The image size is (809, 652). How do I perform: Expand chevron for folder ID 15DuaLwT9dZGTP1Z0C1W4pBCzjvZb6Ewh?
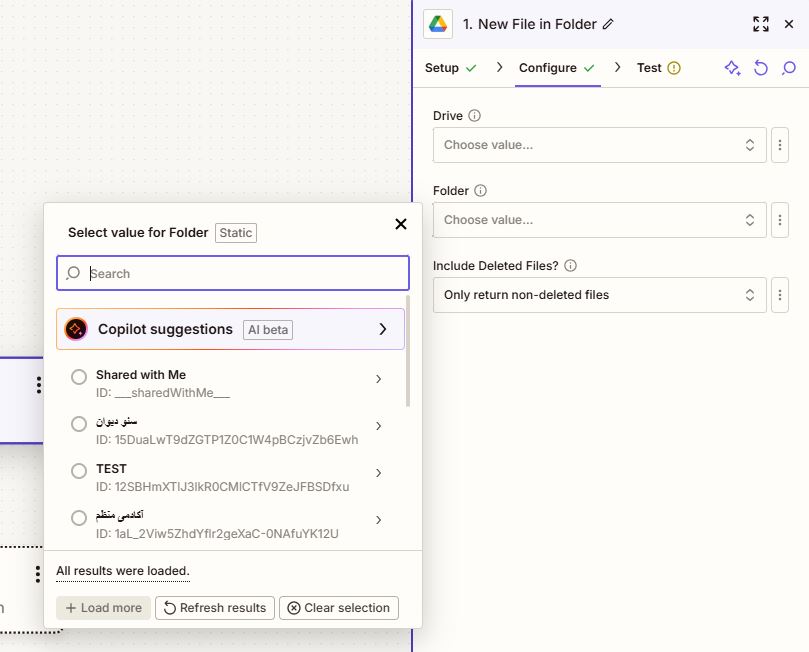coord(378,426)
